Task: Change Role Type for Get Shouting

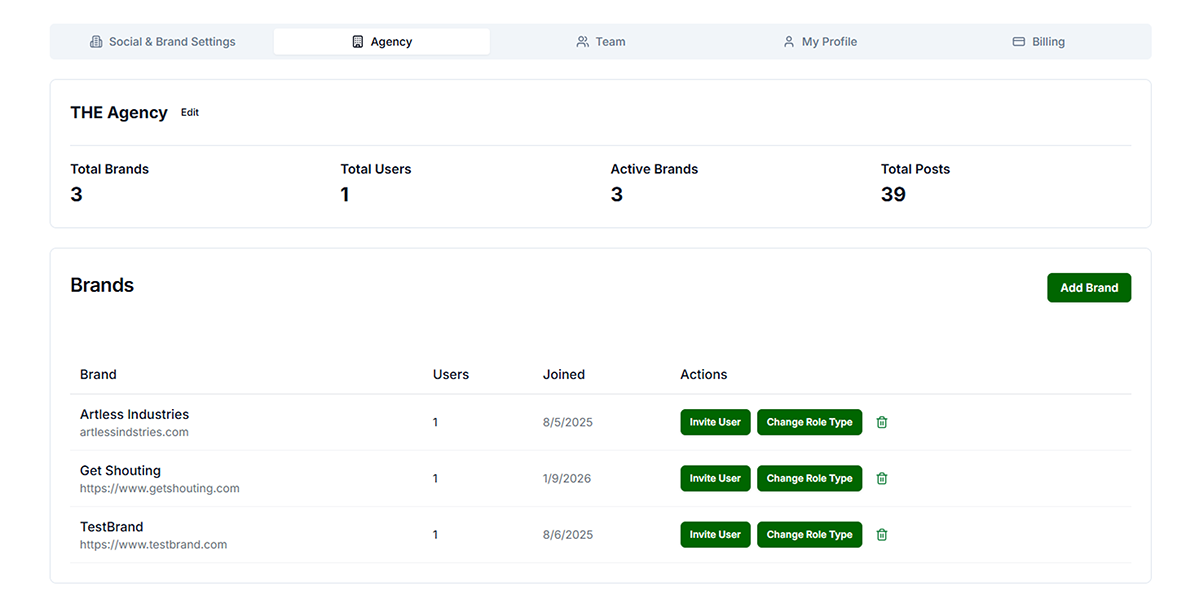Action: point(809,478)
